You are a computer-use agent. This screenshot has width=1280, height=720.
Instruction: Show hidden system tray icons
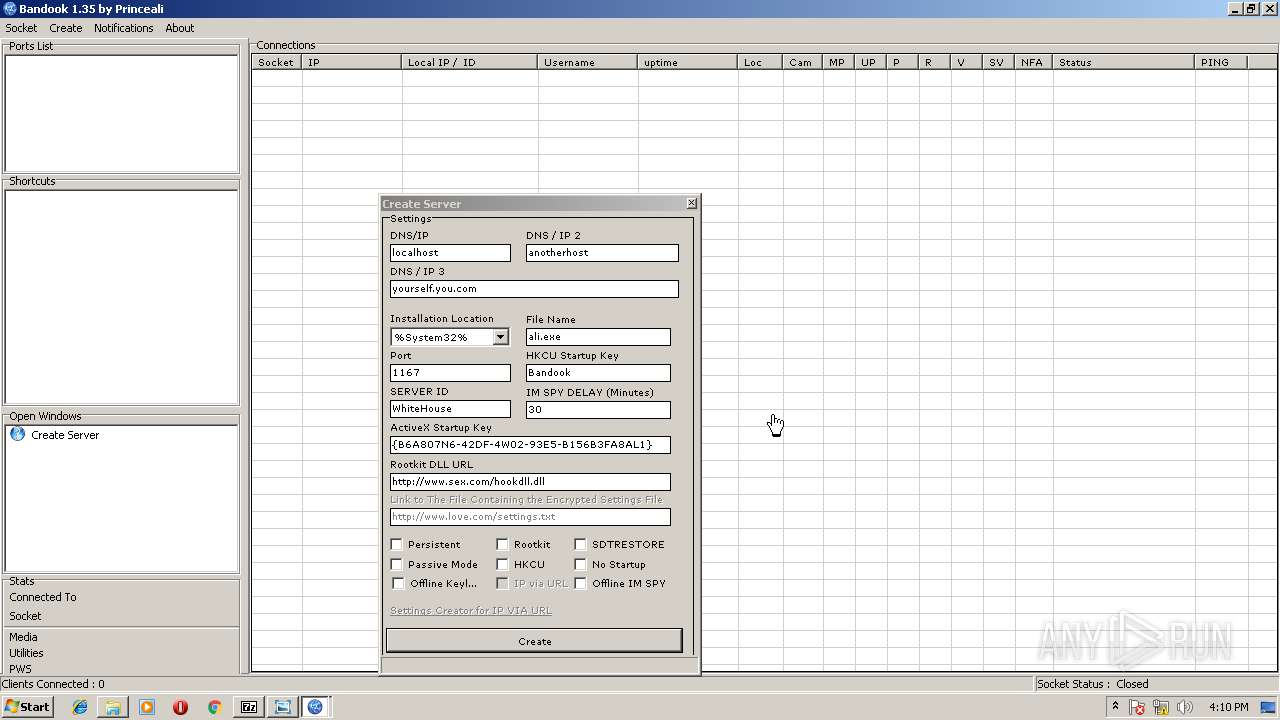point(1115,707)
